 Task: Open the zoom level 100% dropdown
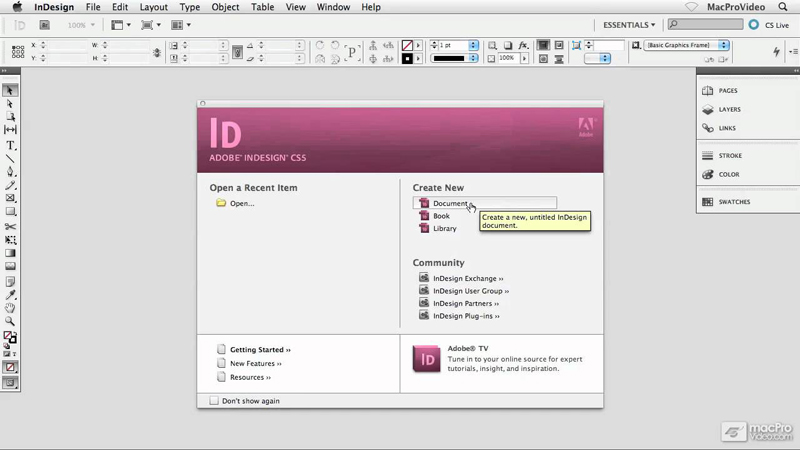pos(81,25)
